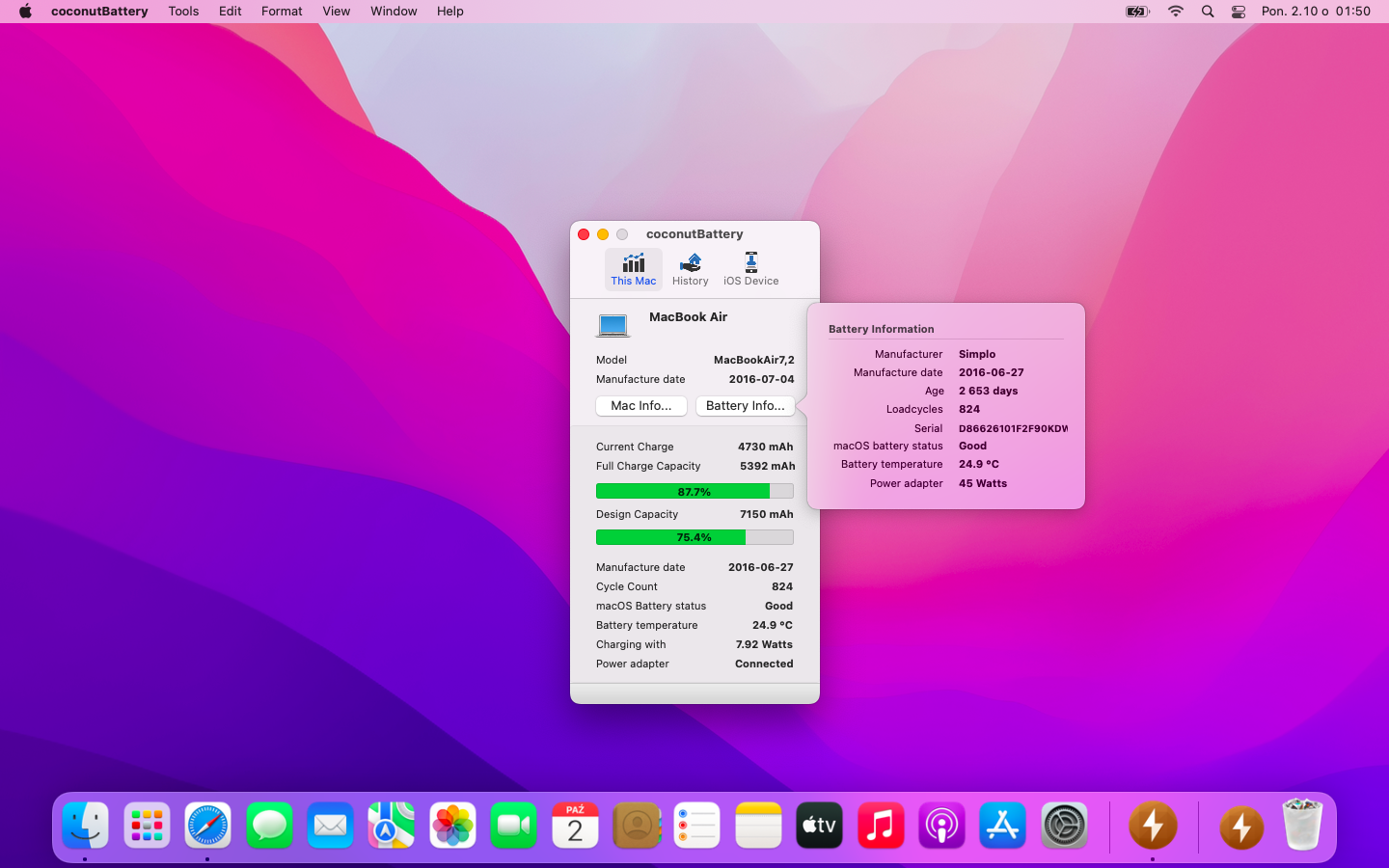The width and height of the screenshot is (1389, 868).
Task: Open Contacts from the Dock
Action: (637, 826)
